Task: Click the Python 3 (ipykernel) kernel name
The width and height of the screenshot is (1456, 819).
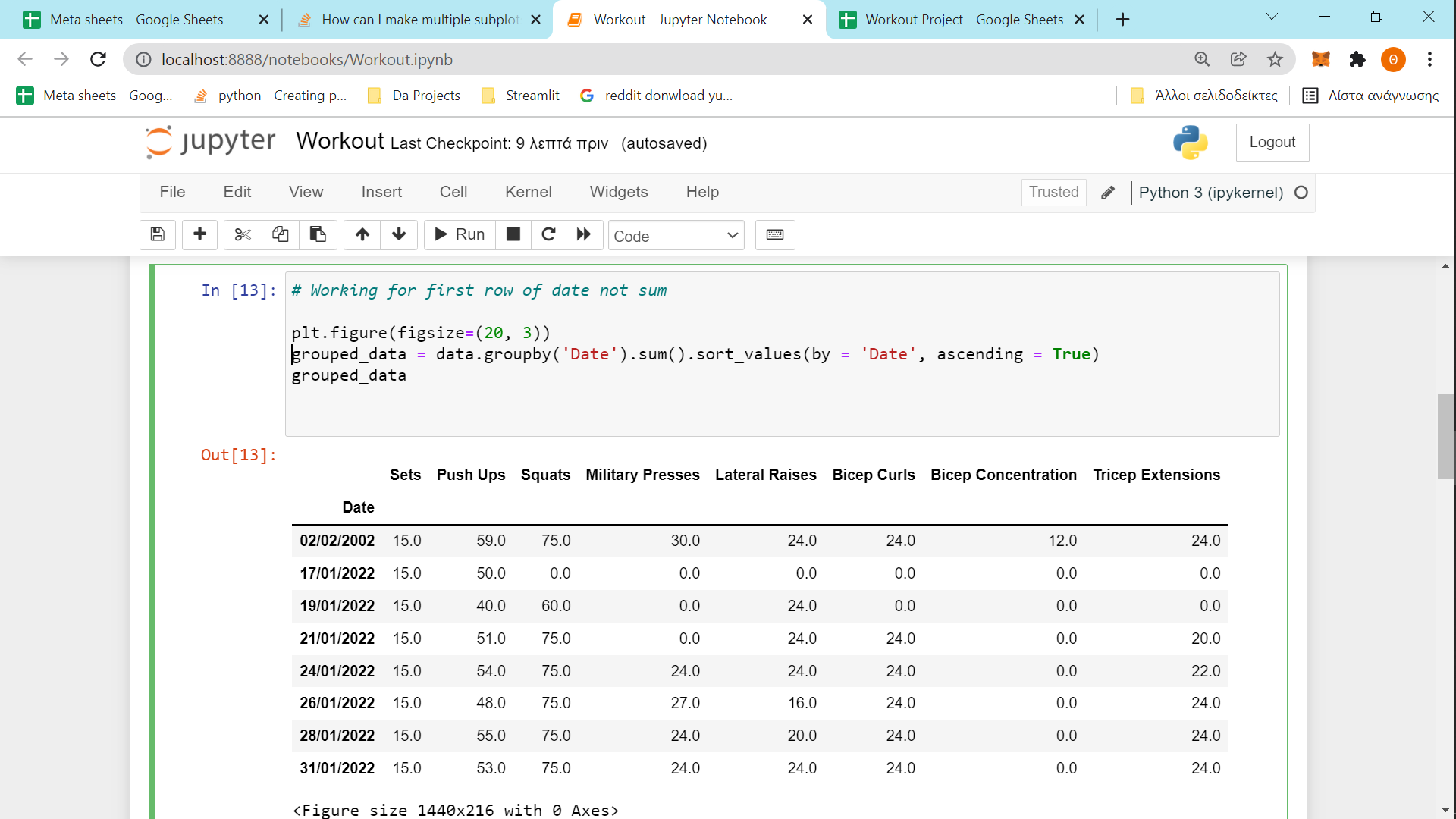Action: point(1211,193)
